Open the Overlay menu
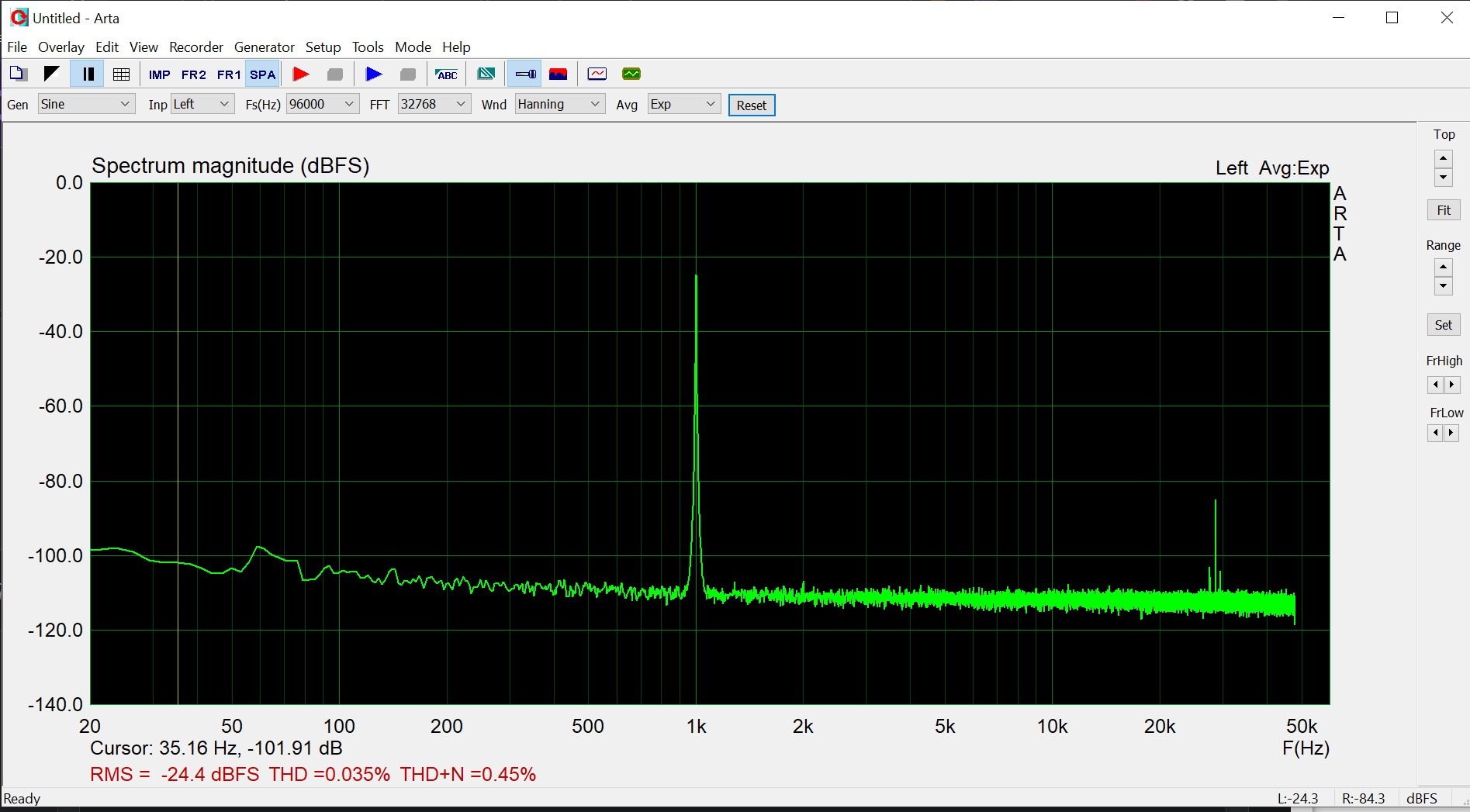The image size is (1470, 812). pos(61,47)
